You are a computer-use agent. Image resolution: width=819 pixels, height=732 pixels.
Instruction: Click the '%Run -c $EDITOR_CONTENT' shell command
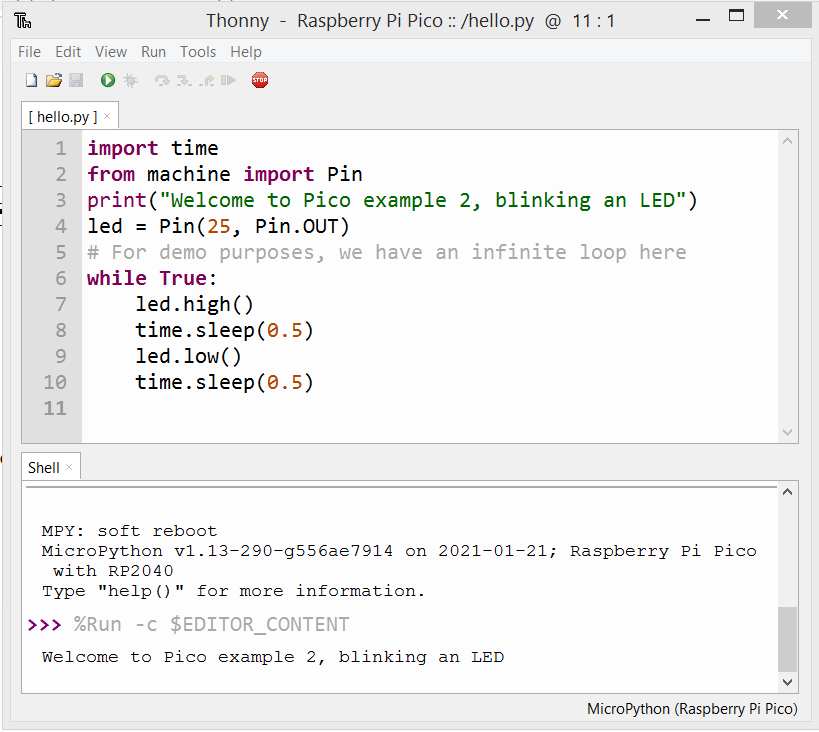(x=211, y=625)
